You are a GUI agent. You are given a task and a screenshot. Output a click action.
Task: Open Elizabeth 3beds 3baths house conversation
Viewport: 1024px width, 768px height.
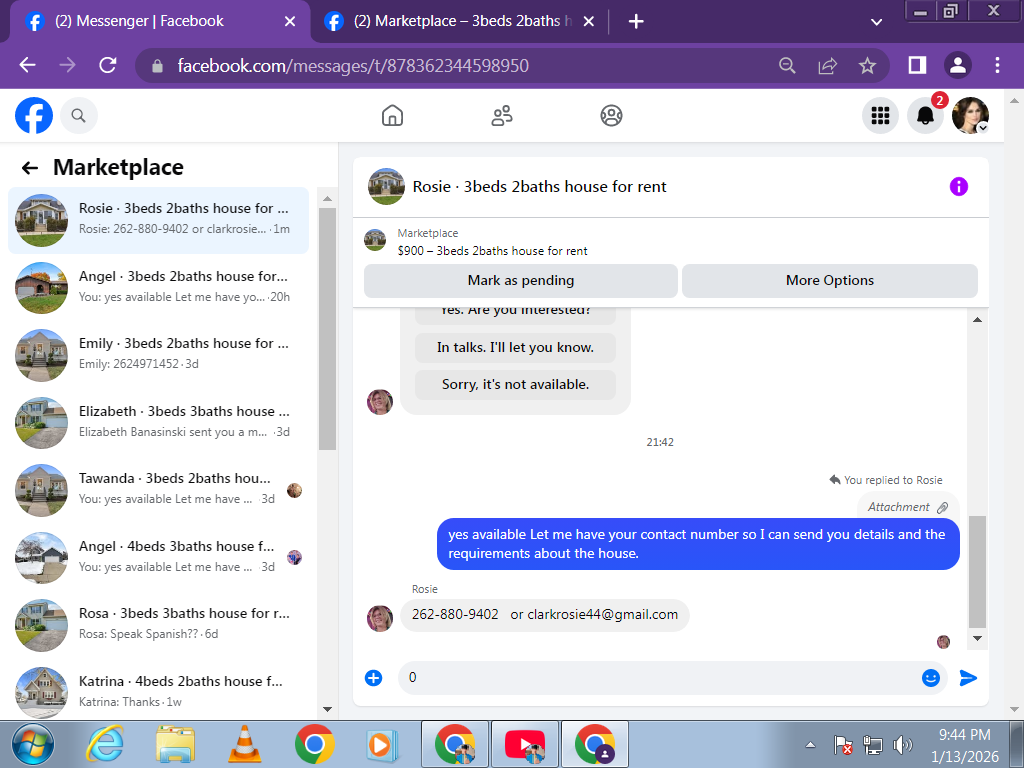[158, 422]
